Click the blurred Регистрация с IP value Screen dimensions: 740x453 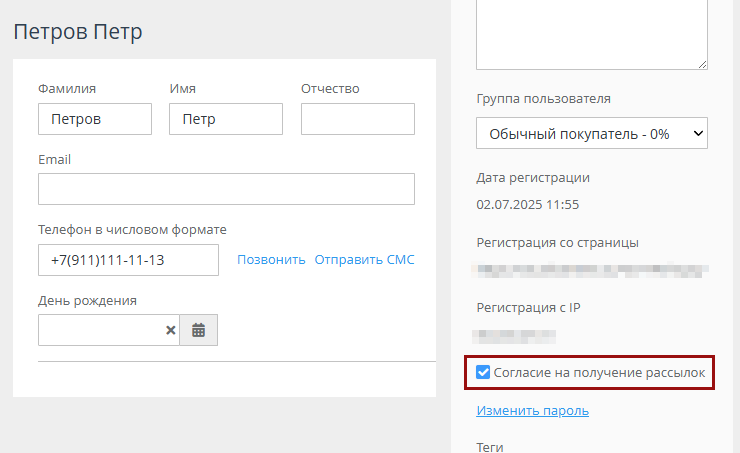click(517, 333)
